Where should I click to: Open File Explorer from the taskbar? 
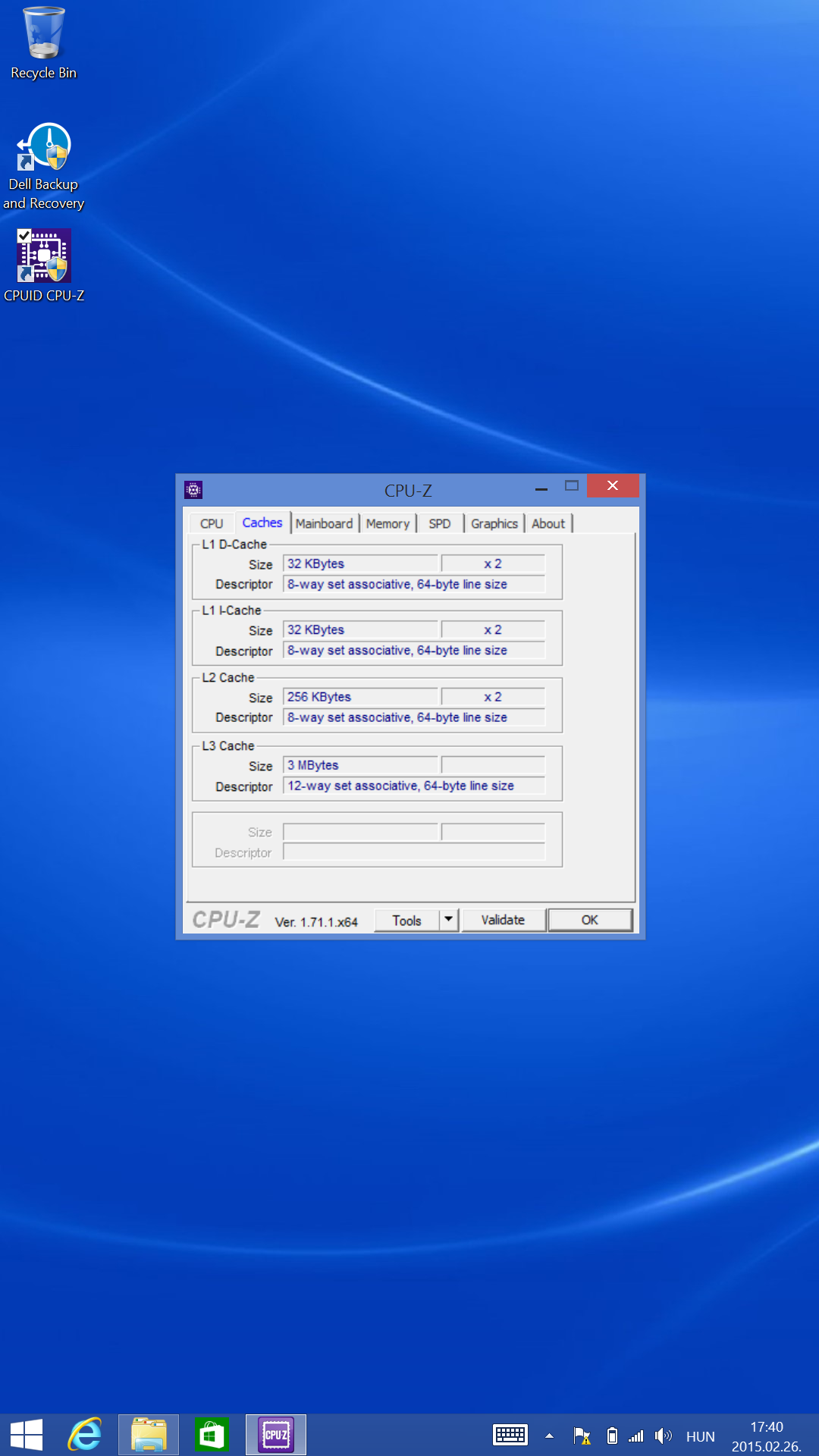pyautogui.click(x=149, y=1435)
